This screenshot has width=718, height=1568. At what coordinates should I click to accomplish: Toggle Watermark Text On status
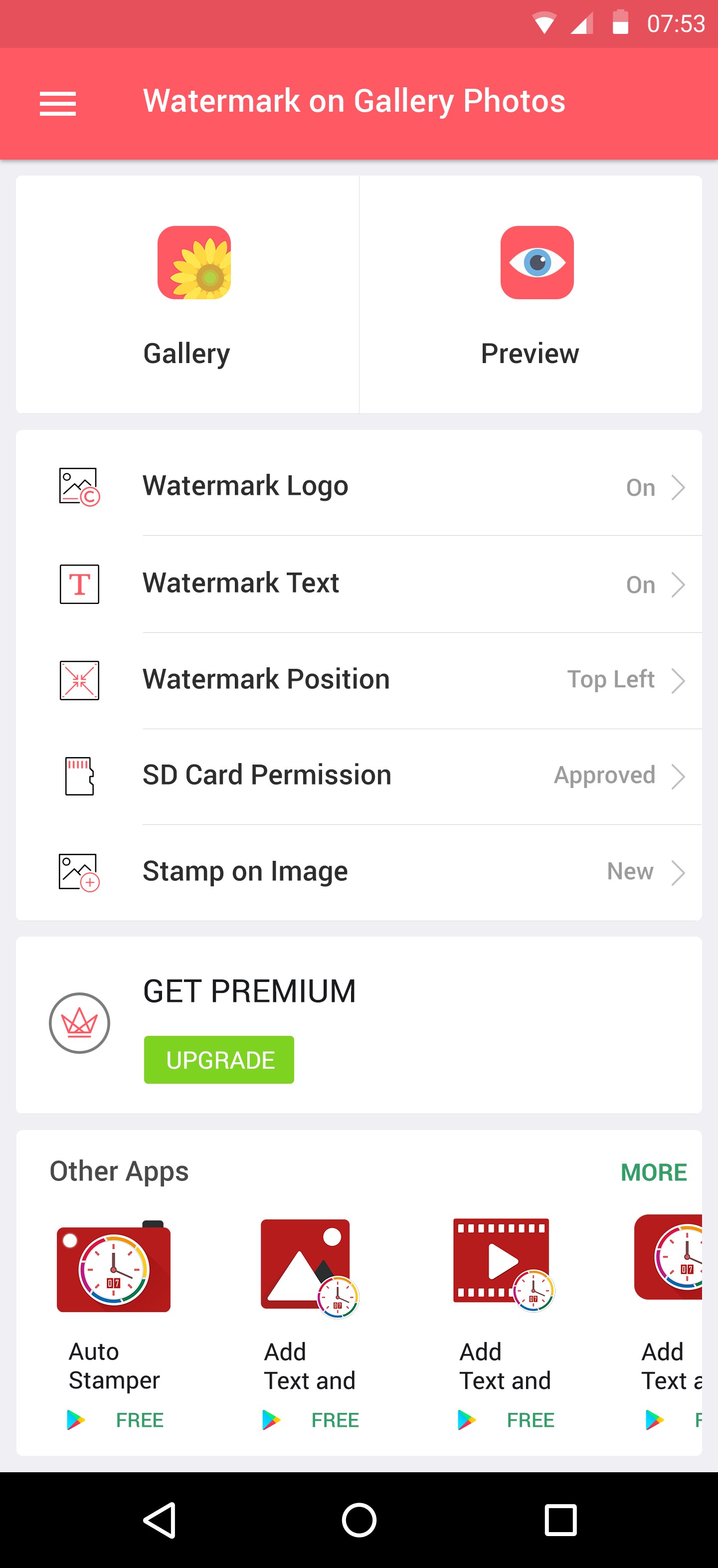[640, 585]
